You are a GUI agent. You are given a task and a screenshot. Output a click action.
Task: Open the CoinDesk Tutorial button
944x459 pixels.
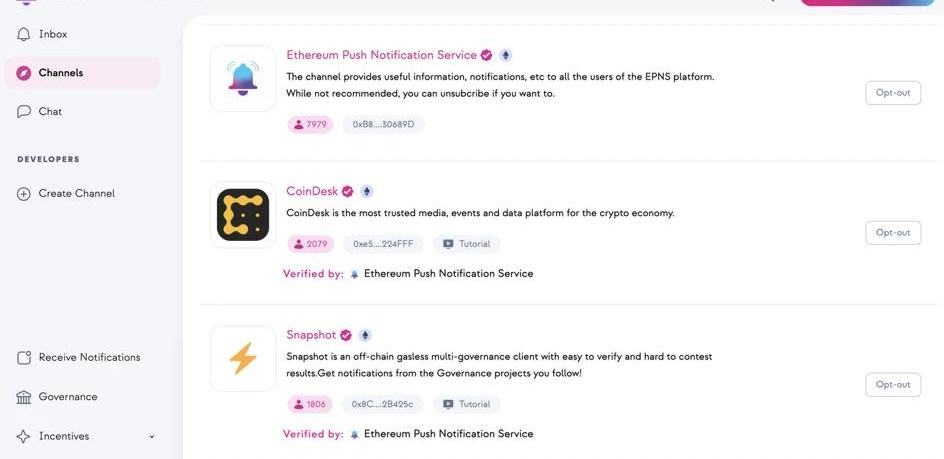pos(467,244)
